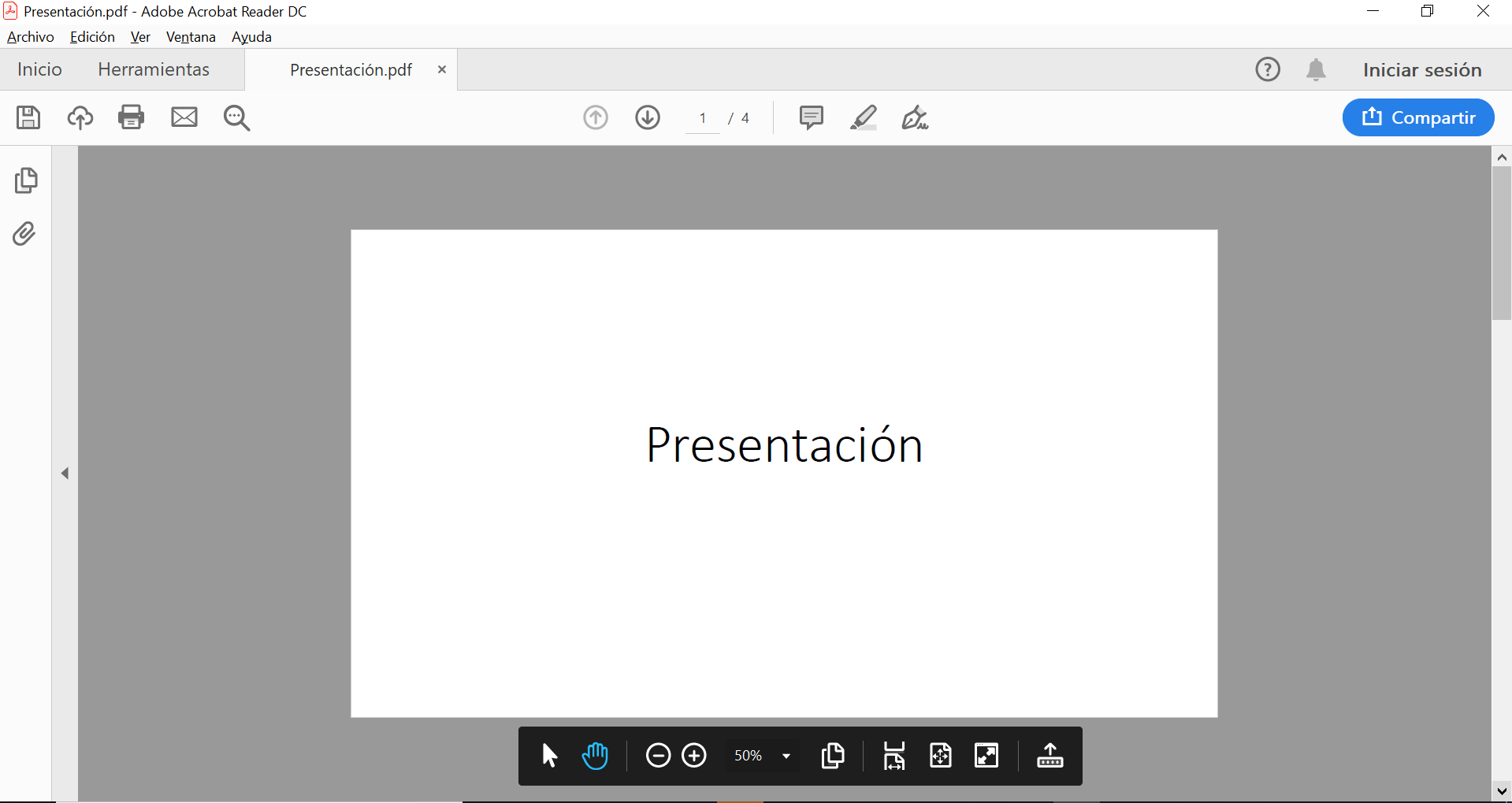Activate the hand pan tool
Viewport: 1512px width, 803px height.
point(595,756)
